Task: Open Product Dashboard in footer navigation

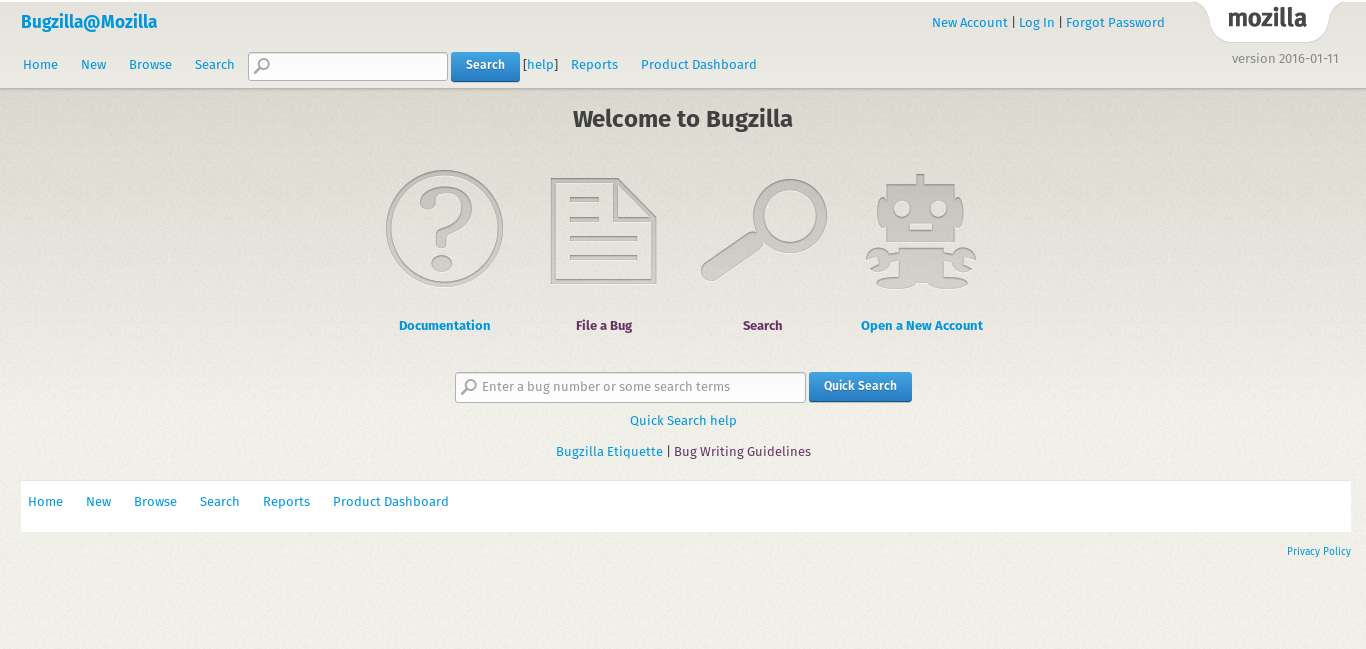Action: pyautogui.click(x=391, y=502)
